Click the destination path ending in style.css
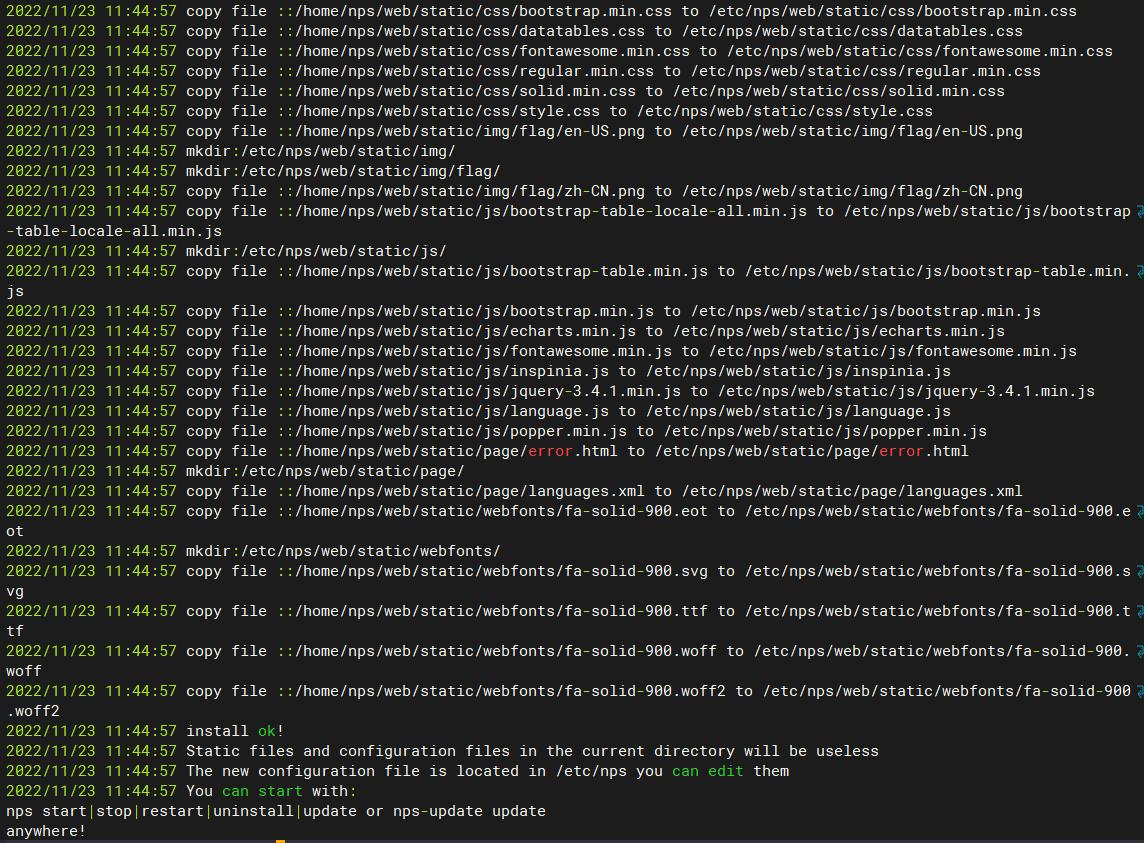Screen dimensions: 1144x843 [784, 111]
